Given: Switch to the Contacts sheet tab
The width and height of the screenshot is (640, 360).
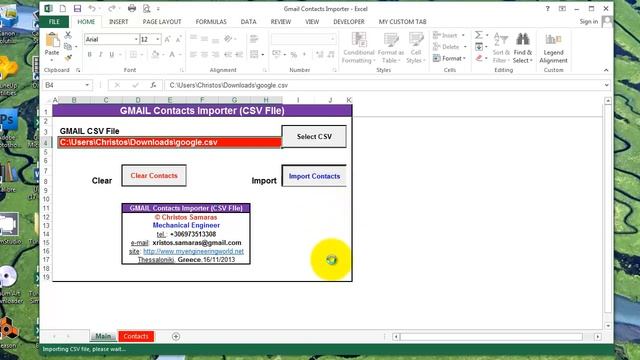Looking at the screenshot, I should coord(136,336).
